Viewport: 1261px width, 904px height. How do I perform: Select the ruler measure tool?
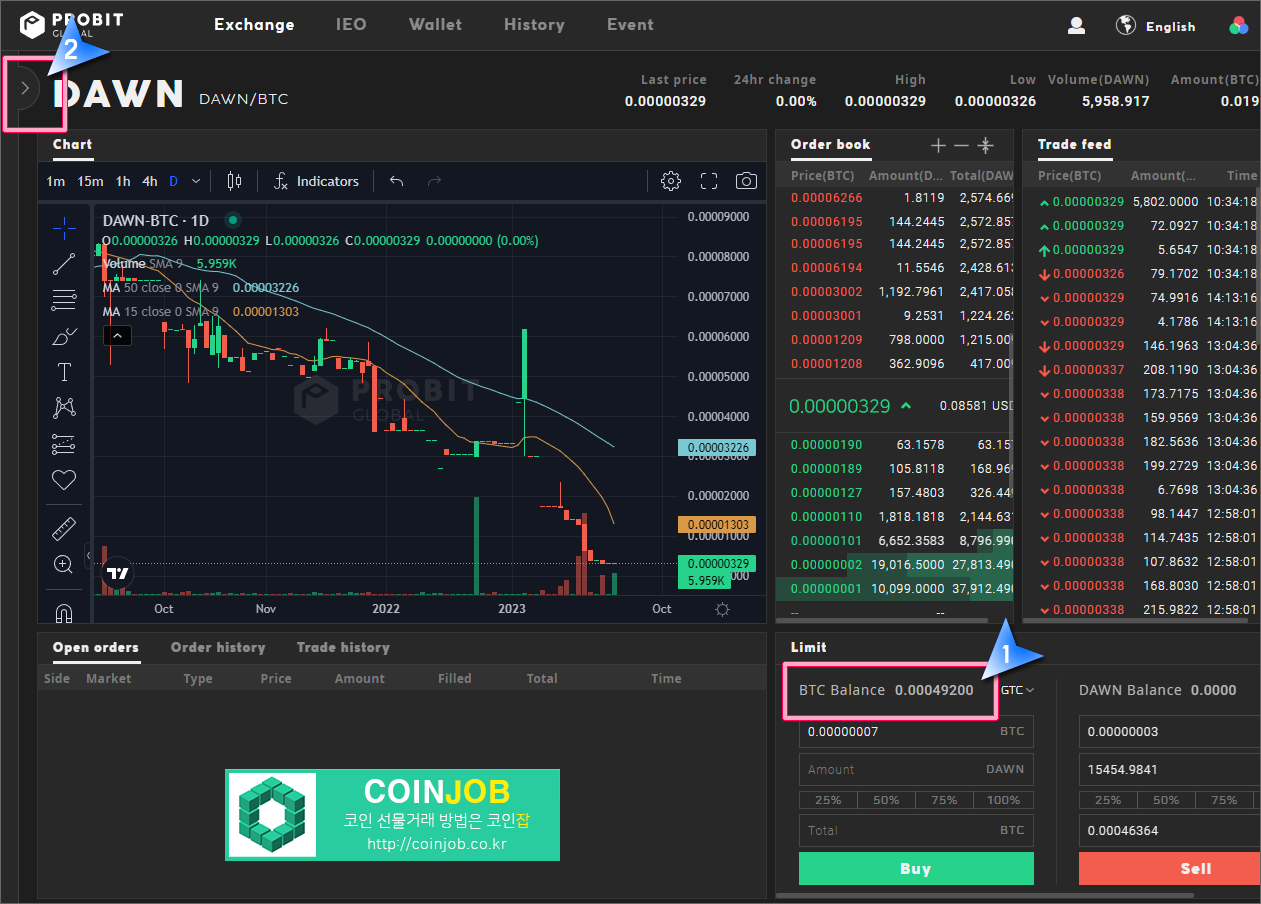64,529
